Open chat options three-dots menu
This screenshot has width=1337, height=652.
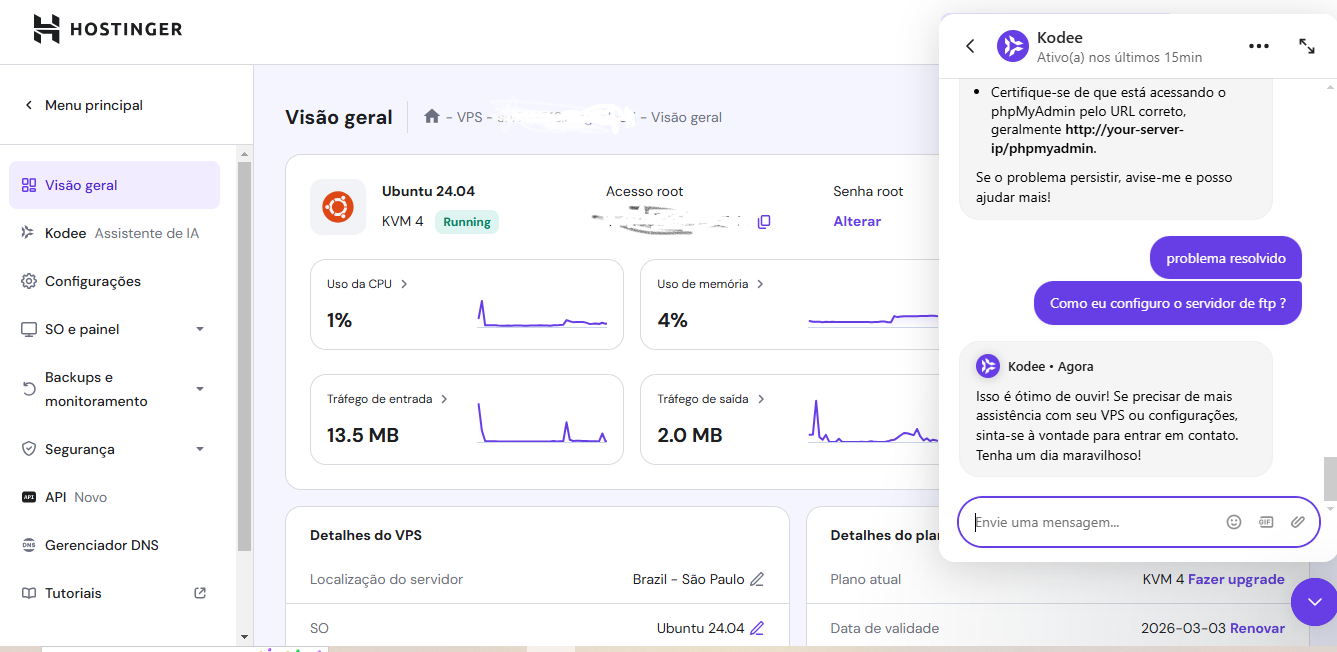[1259, 46]
